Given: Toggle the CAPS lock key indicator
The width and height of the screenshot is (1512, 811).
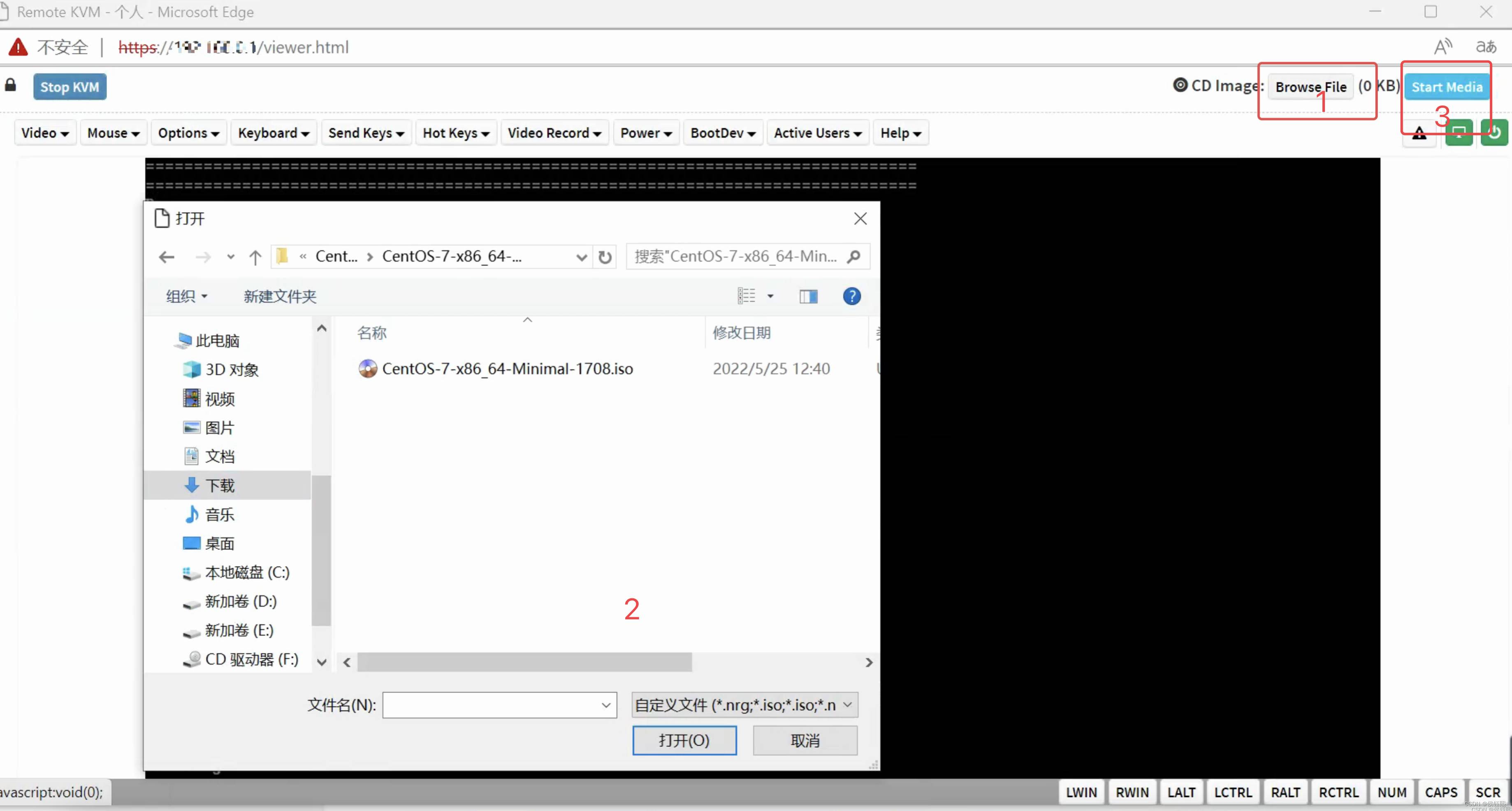Looking at the screenshot, I should click(x=1441, y=792).
